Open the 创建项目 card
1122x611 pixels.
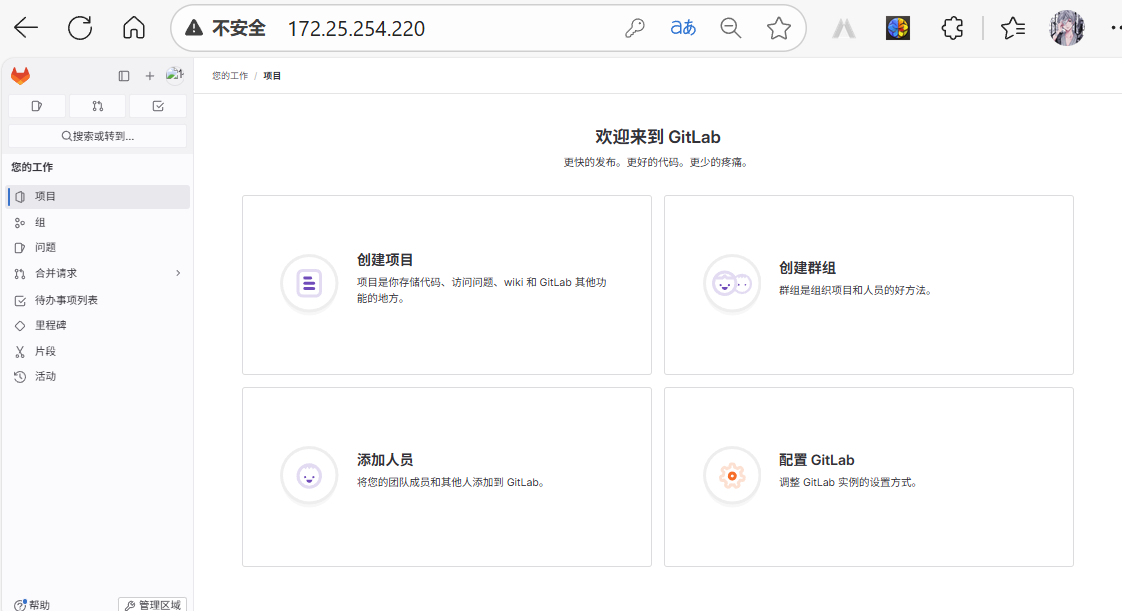(447, 285)
